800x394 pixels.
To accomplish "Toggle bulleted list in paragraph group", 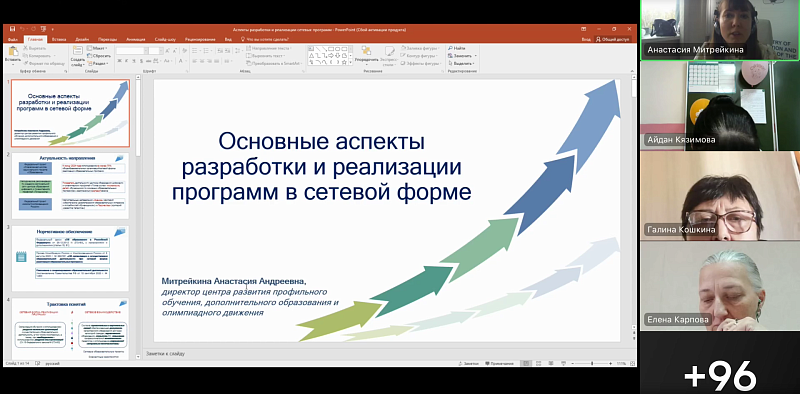I will pyautogui.click(x=195, y=51).
